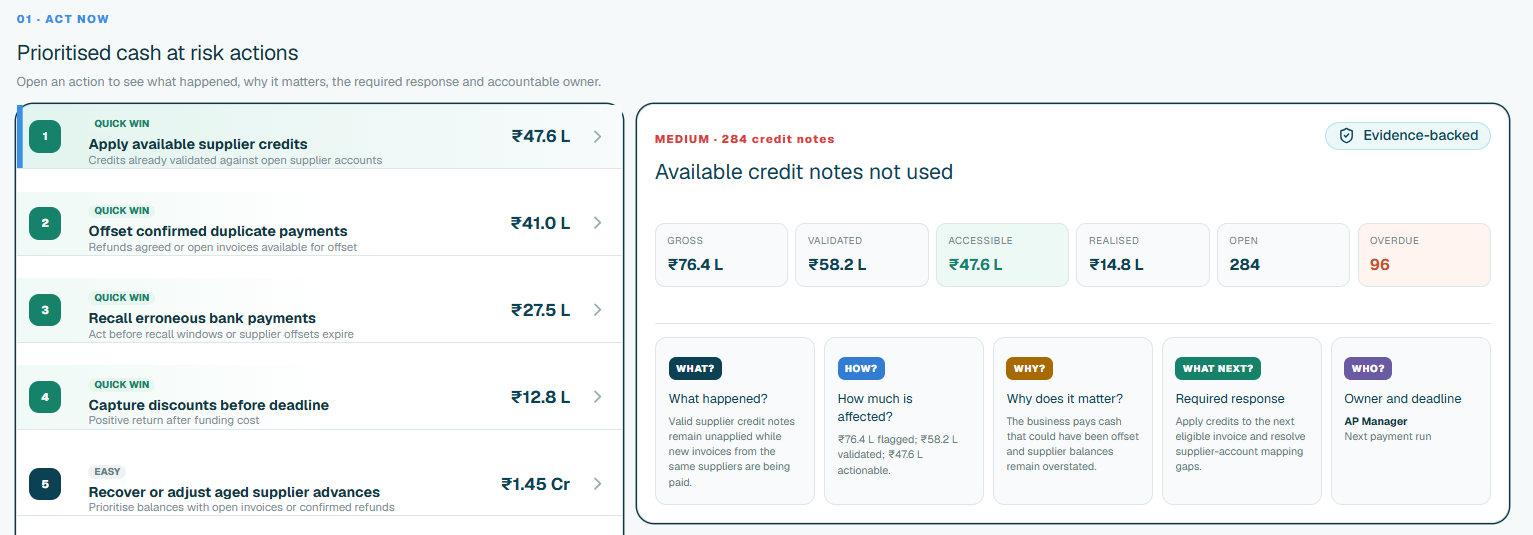Click QUICK WIN tag on bank payments row

point(122,298)
